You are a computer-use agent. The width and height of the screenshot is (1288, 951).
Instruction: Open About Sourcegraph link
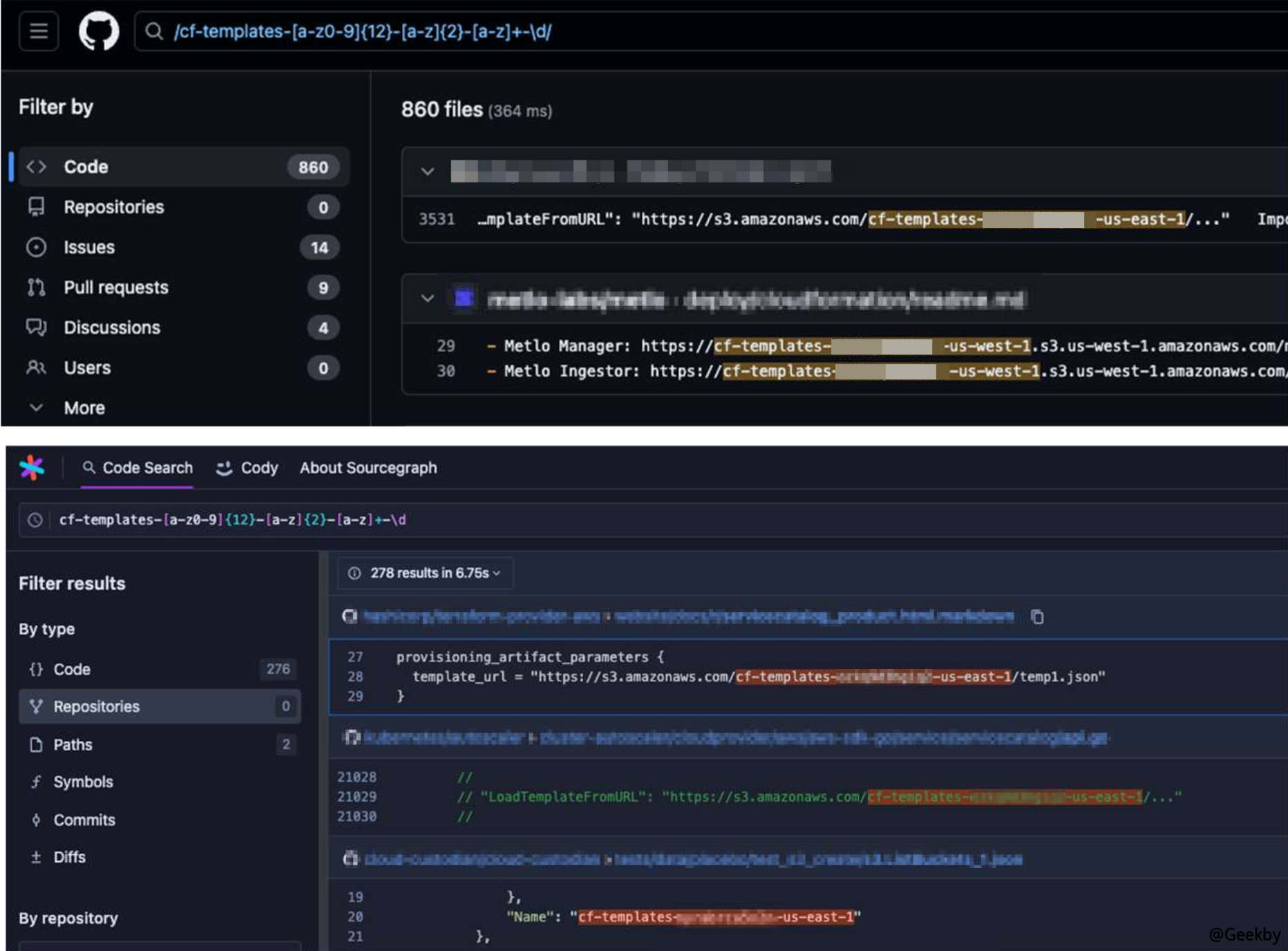(368, 468)
